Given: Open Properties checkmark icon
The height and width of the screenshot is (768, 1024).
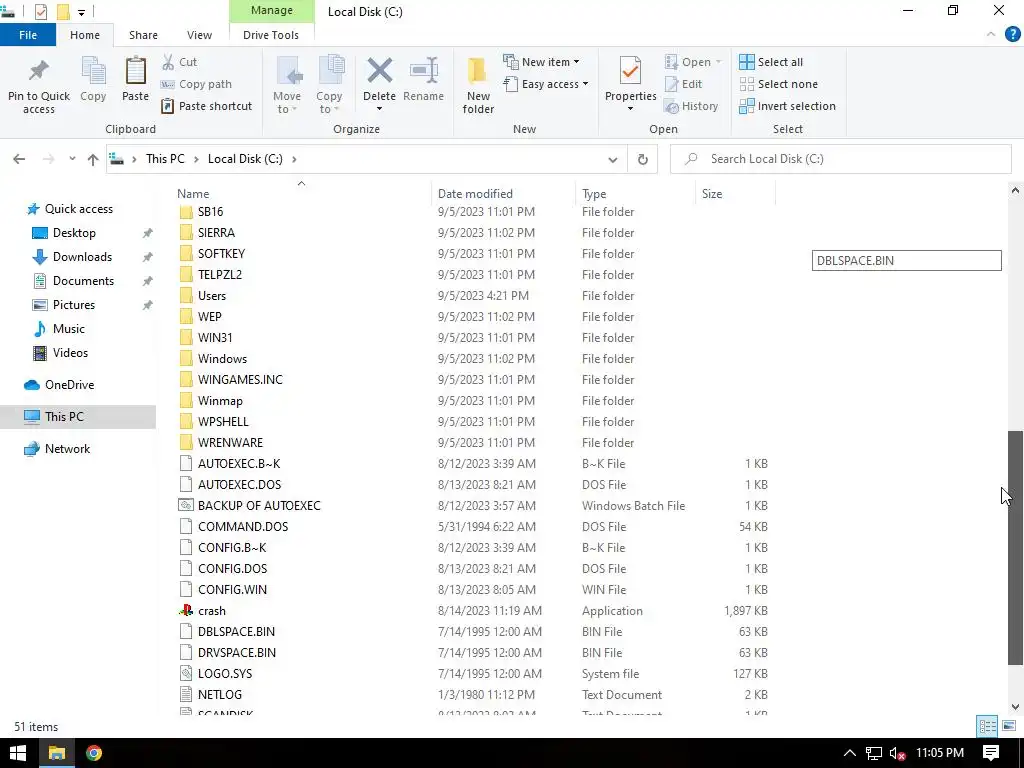Looking at the screenshot, I should tap(630, 71).
